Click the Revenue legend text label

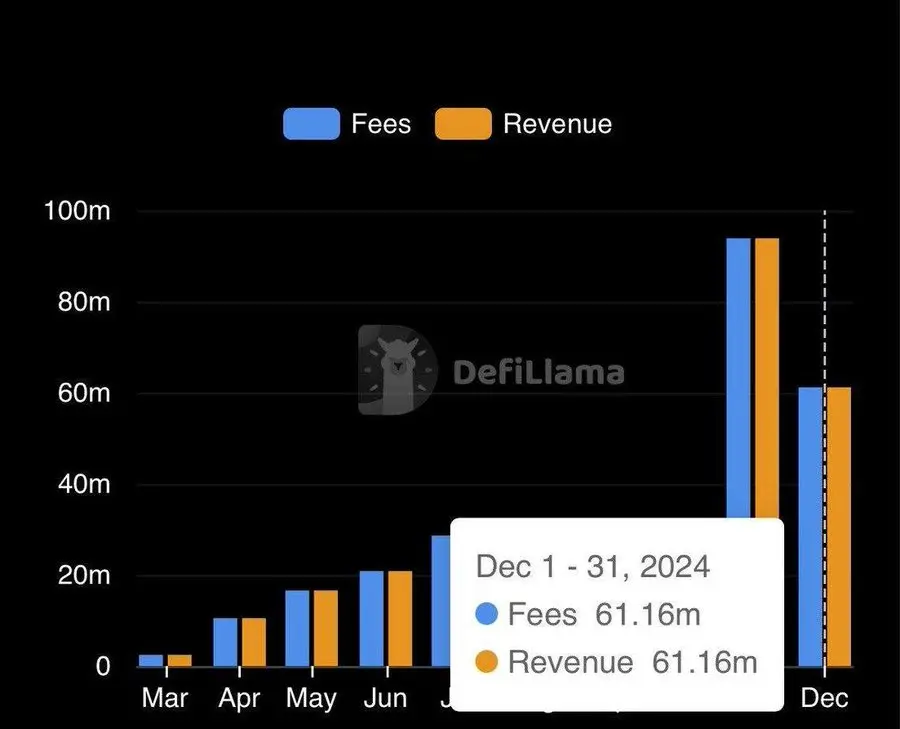click(x=557, y=124)
